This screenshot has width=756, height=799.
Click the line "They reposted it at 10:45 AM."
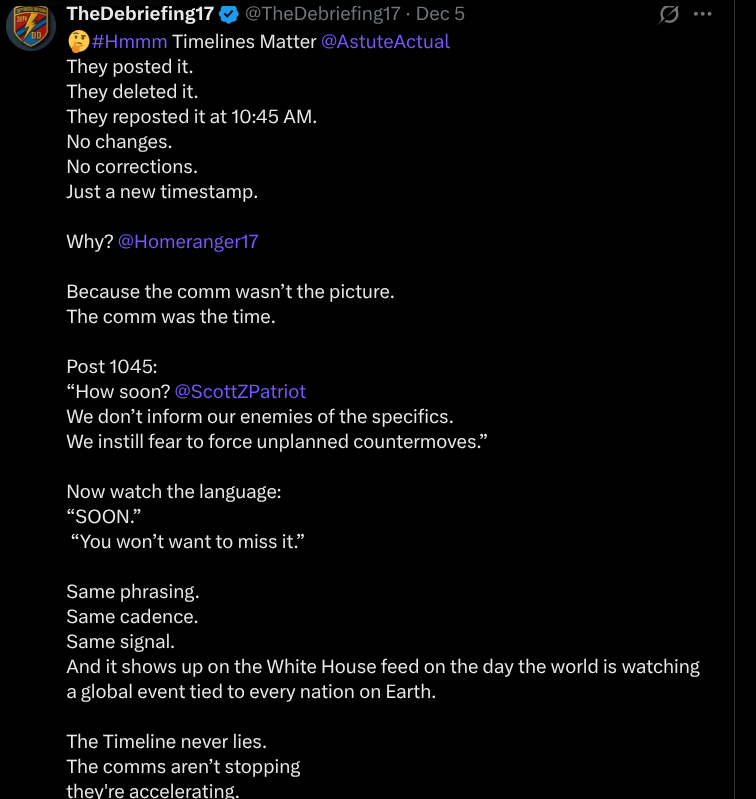coord(191,116)
